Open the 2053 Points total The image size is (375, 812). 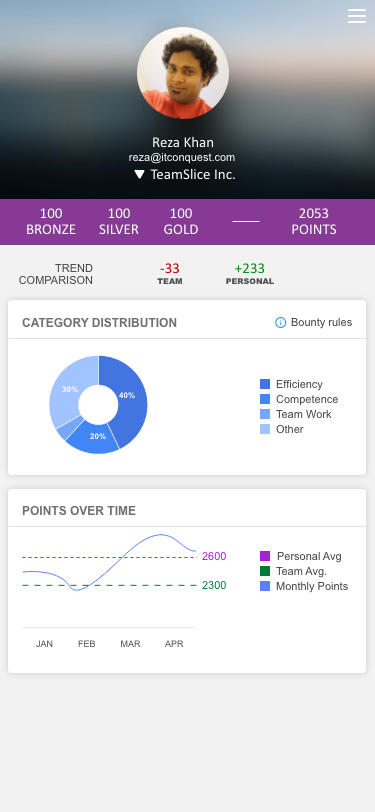314,222
